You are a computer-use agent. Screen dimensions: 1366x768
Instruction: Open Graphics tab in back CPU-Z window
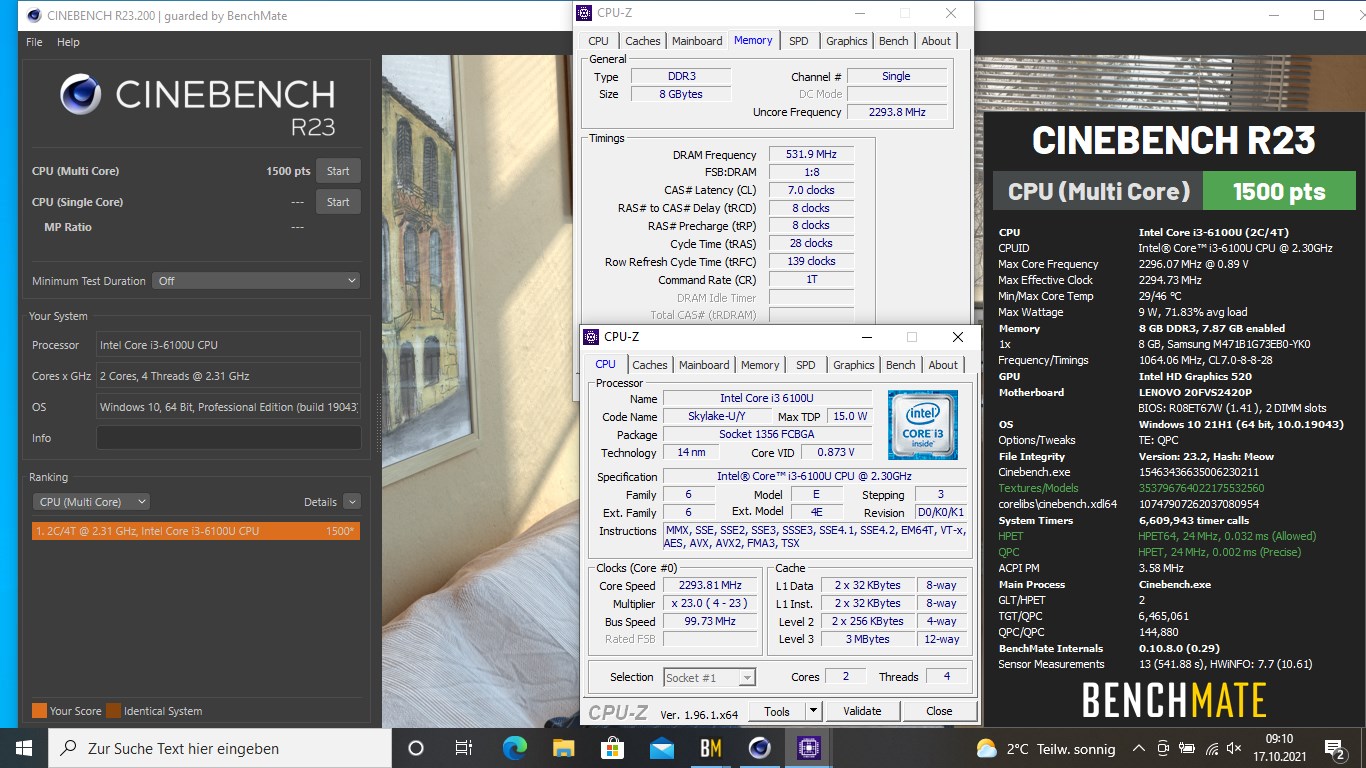pos(846,41)
